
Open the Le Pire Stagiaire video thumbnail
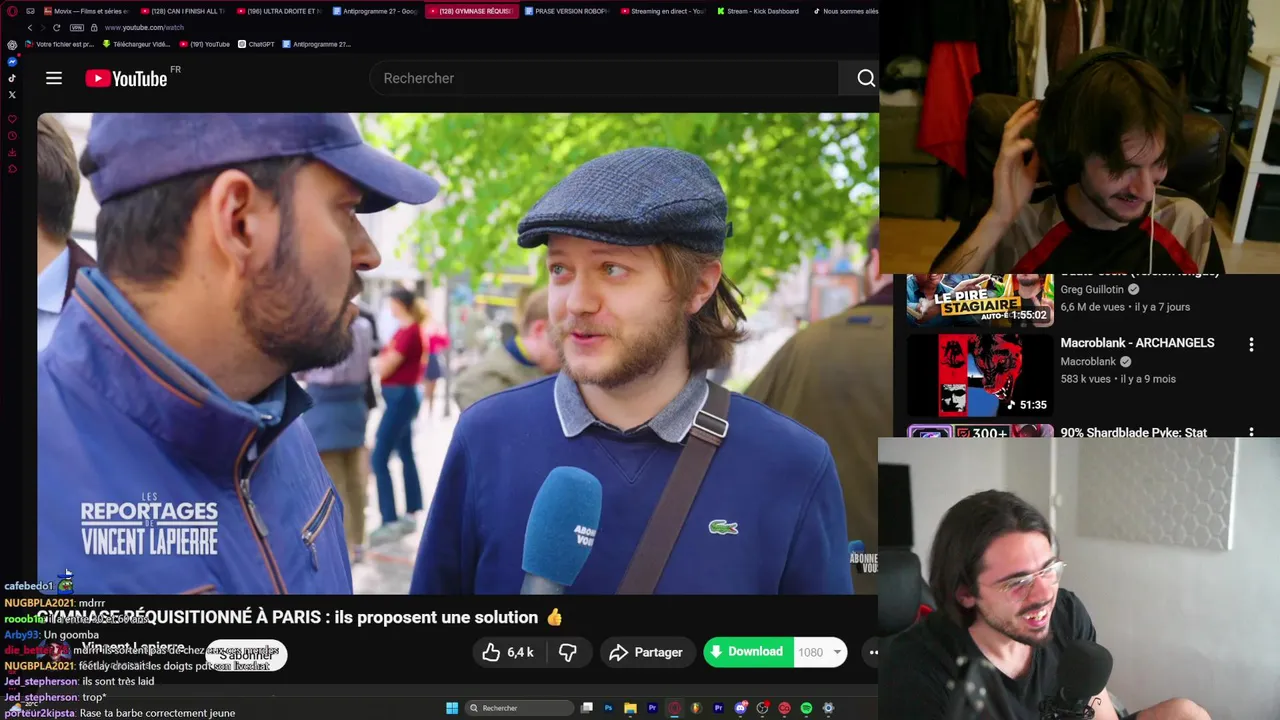(980, 300)
